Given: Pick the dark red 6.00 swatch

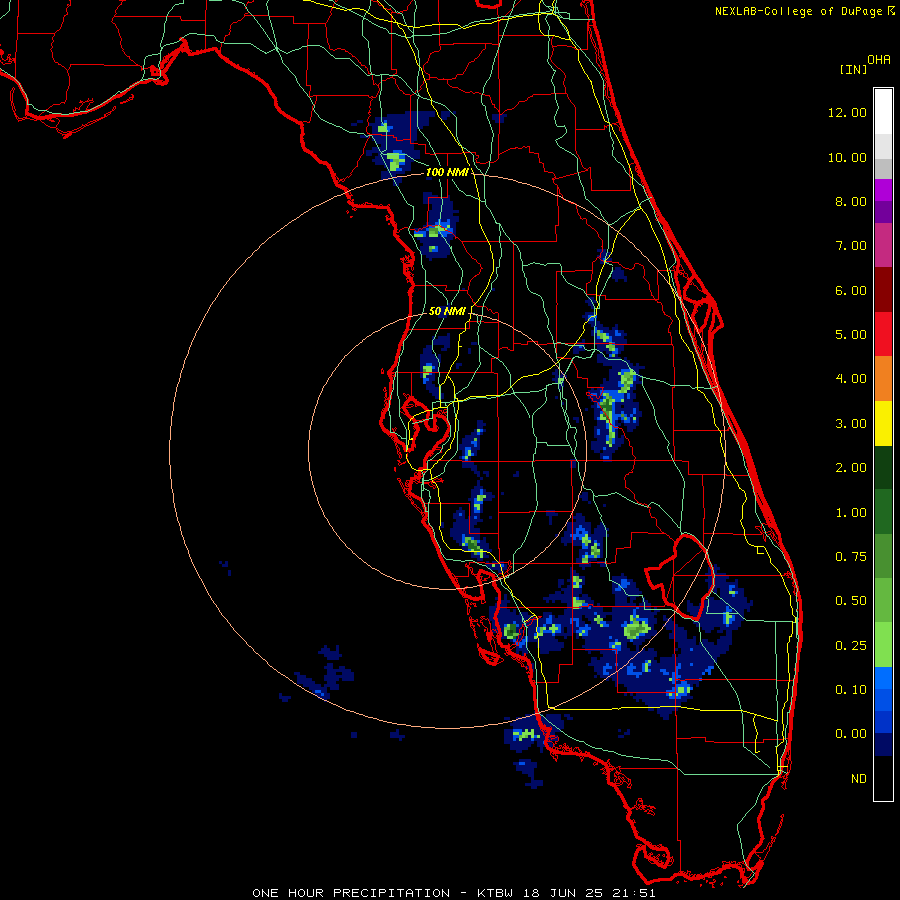Looking at the screenshot, I should click(x=883, y=290).
